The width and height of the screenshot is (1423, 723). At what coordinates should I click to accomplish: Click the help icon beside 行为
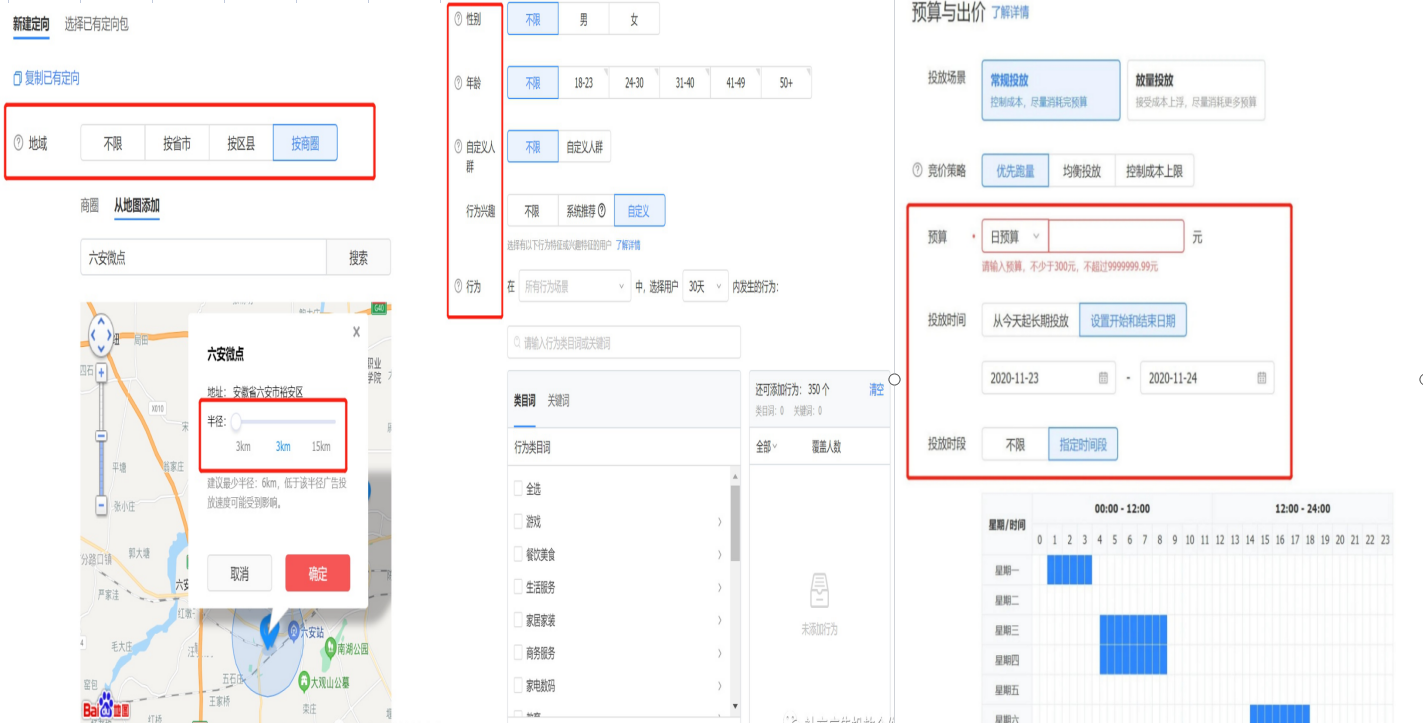coord(459,285)
